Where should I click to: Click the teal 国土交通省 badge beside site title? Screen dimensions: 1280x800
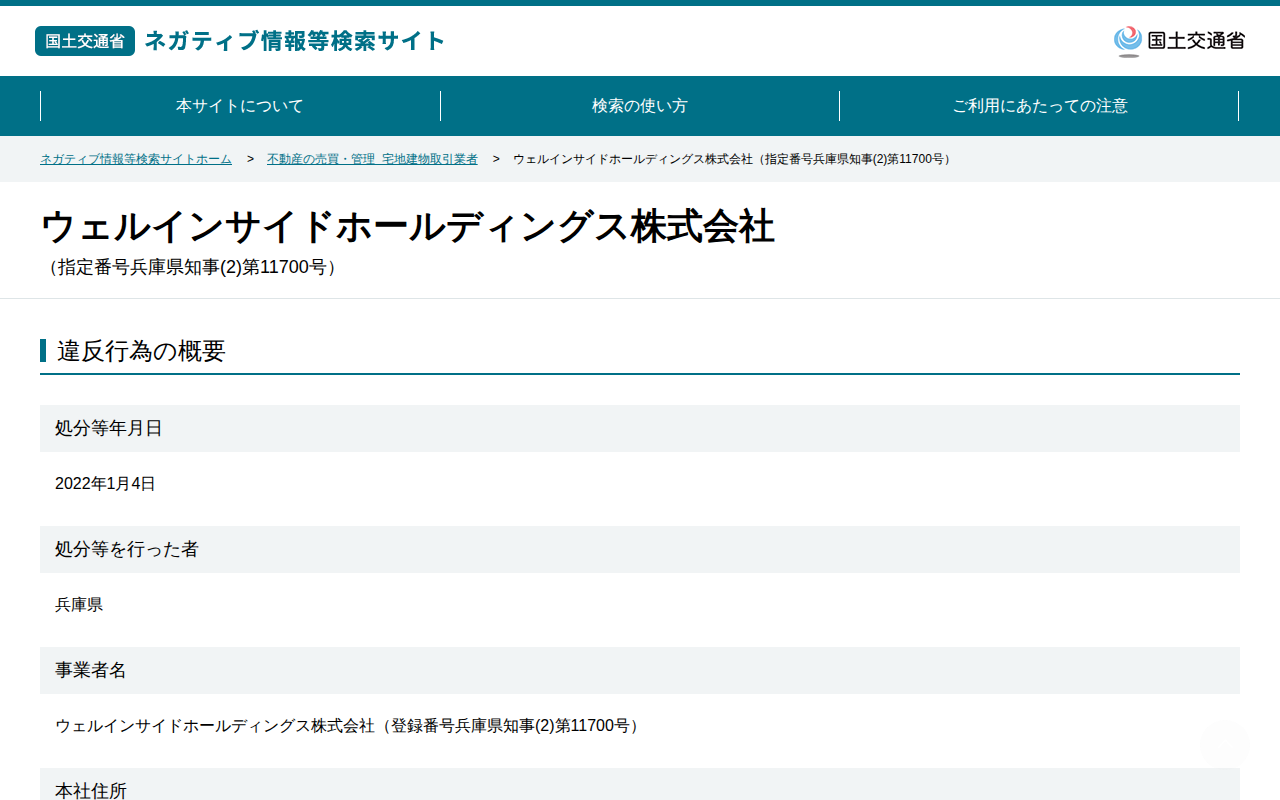click(85, 41)
